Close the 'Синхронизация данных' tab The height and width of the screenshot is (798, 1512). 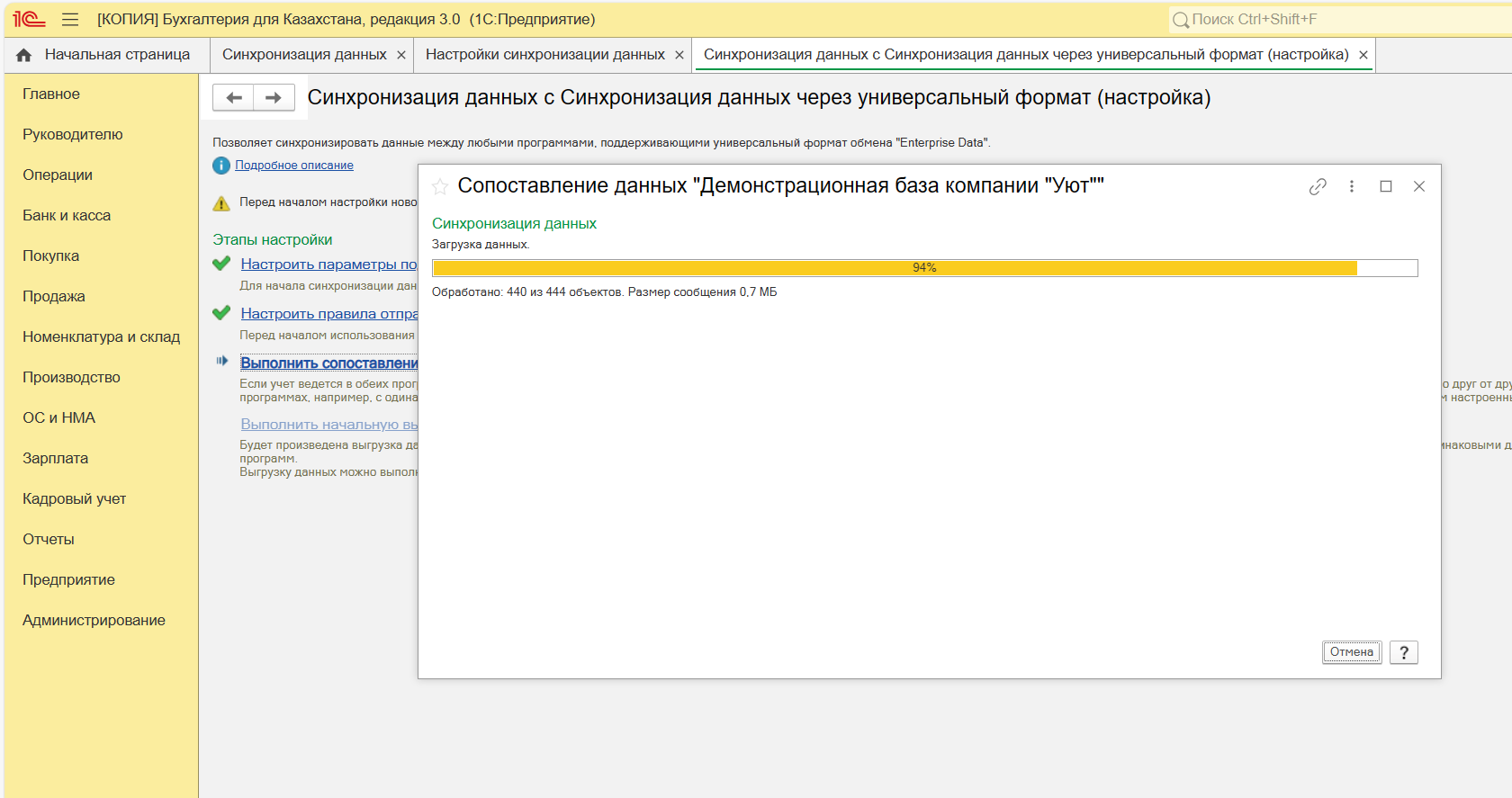401,55
